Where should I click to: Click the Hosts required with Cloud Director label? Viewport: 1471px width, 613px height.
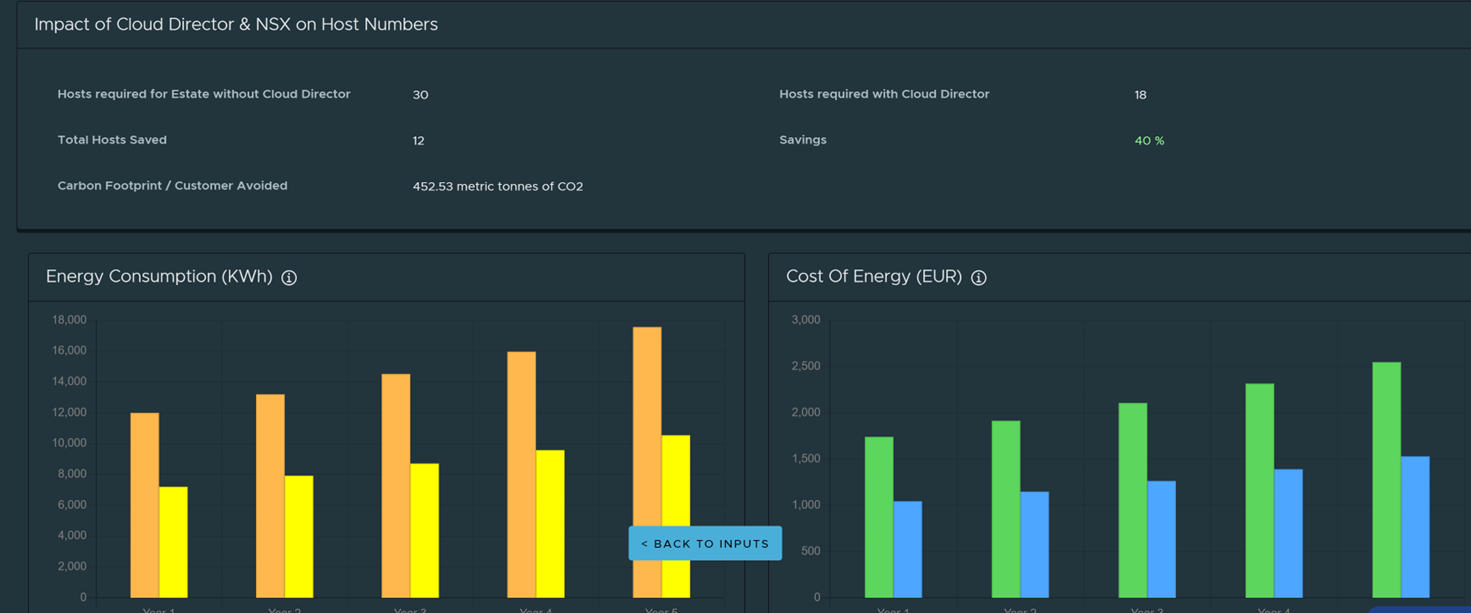tap(884, 94)
